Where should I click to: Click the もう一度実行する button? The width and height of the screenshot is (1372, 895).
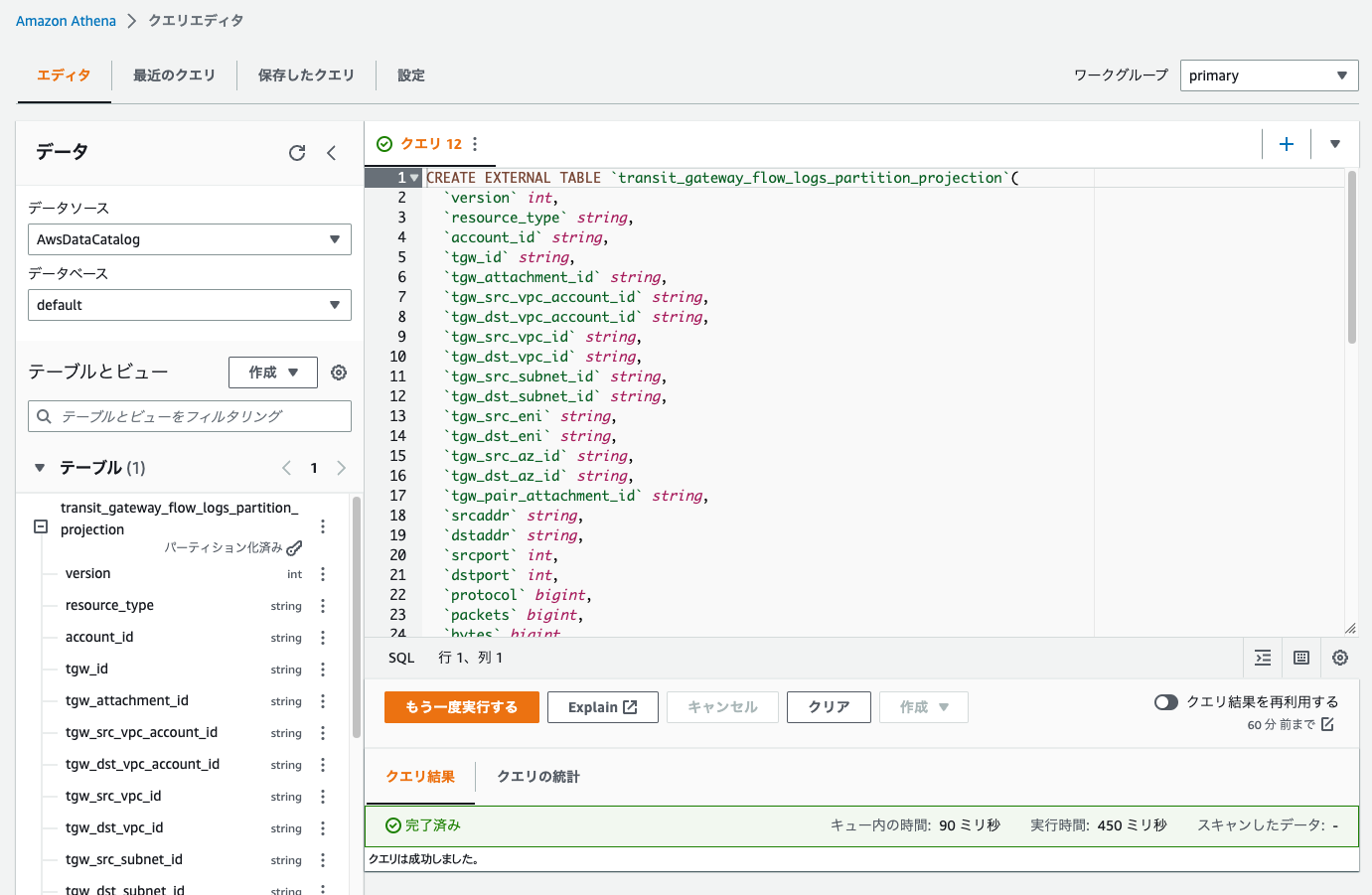pos(462,707)
